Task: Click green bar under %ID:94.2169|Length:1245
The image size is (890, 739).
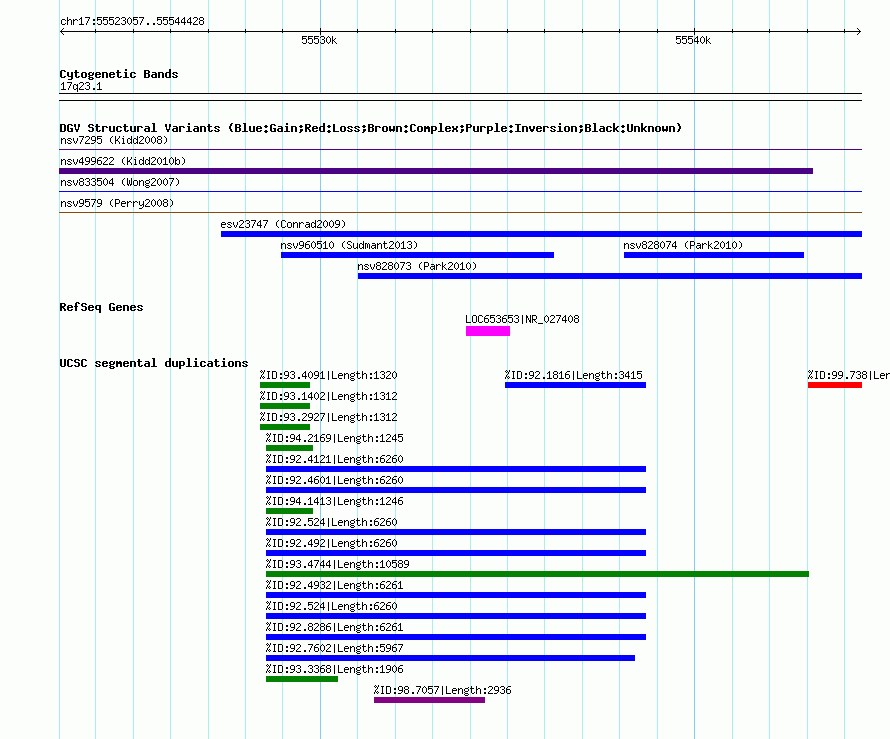Action: 289,448
